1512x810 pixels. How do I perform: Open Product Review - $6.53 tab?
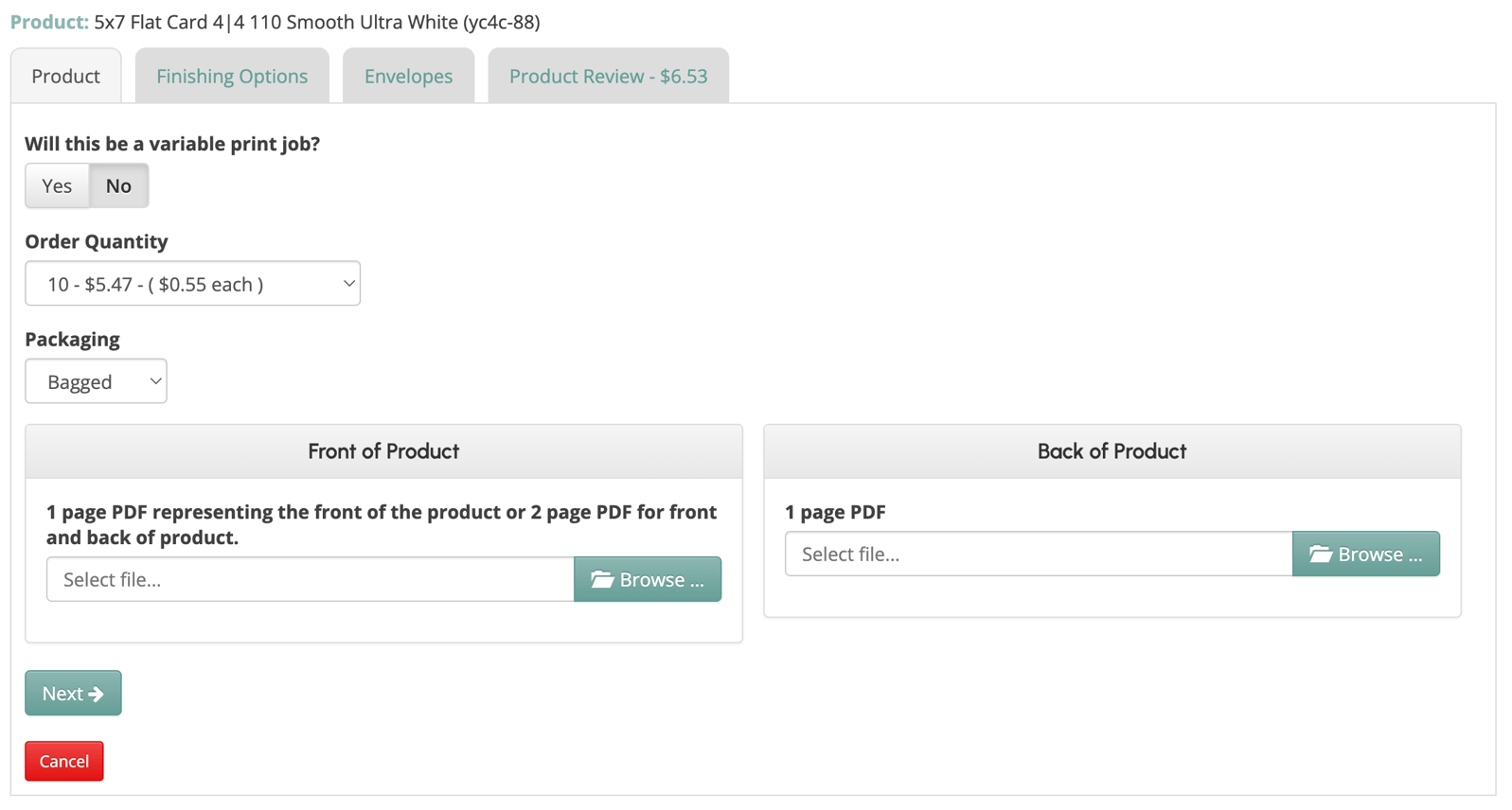(x=608, y=76)
